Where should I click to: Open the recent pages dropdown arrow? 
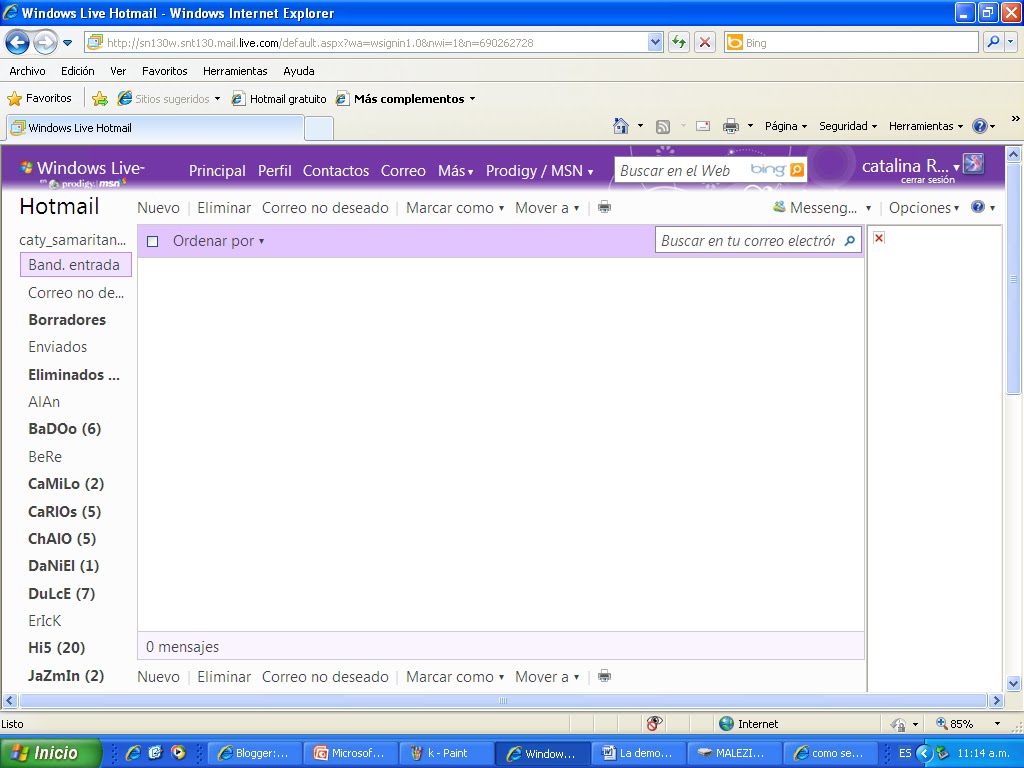[67, 44]
